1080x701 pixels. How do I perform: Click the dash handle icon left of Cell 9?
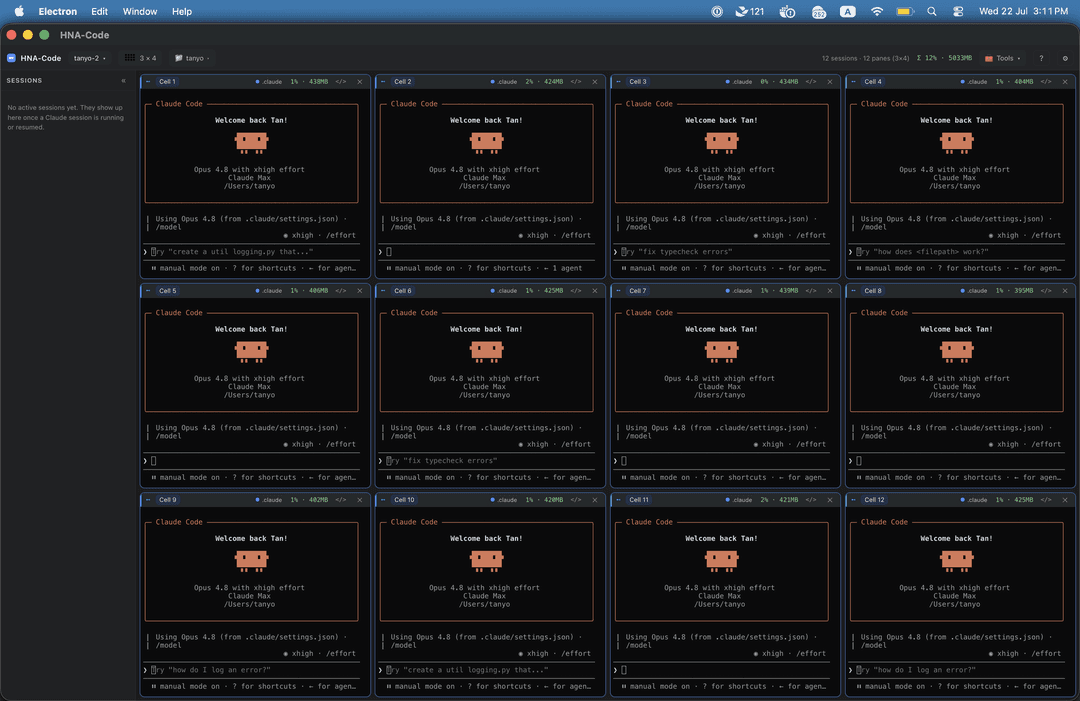point(148,500)
